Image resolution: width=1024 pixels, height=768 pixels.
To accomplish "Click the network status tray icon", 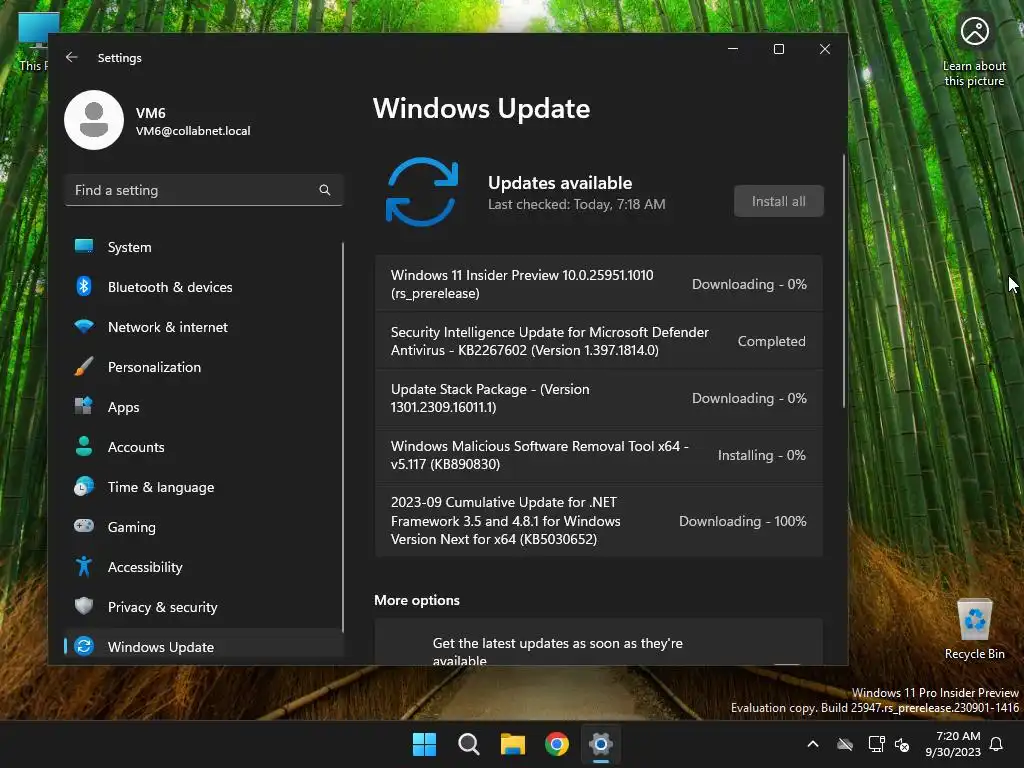I will click(876, 744).
